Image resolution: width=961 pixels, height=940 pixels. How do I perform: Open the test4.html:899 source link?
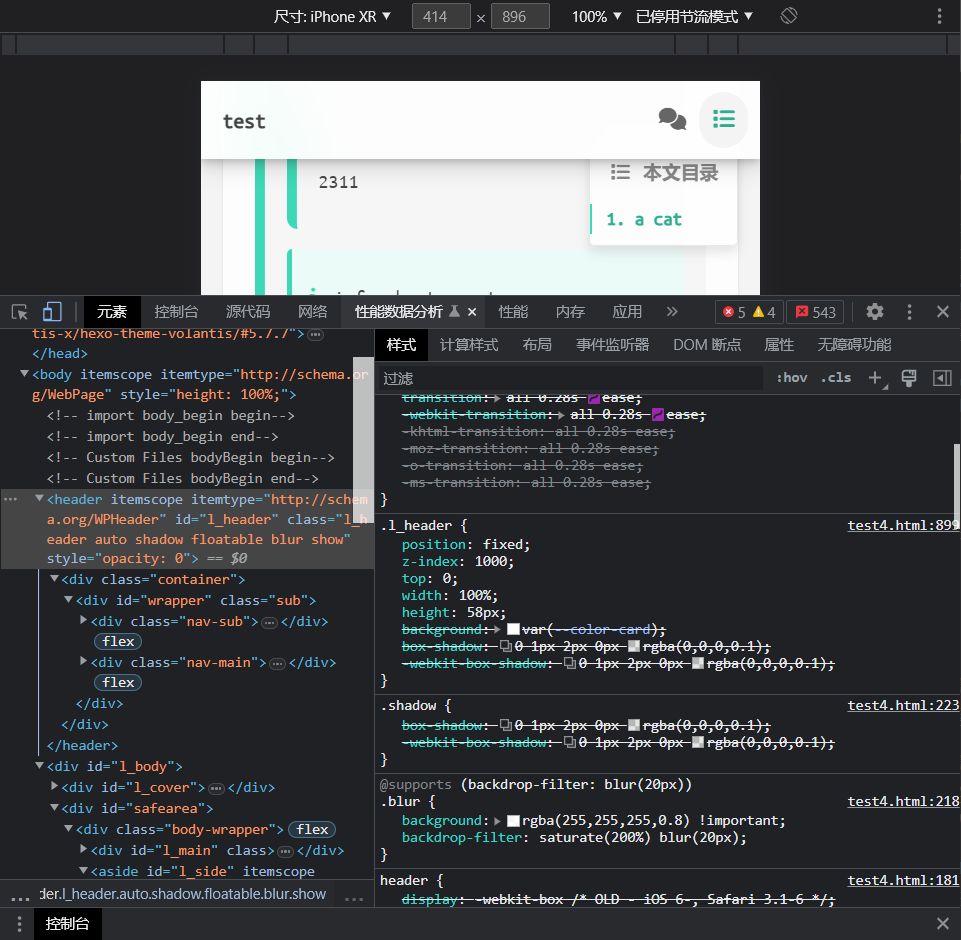pyautogui.click(x=902, y=525)
